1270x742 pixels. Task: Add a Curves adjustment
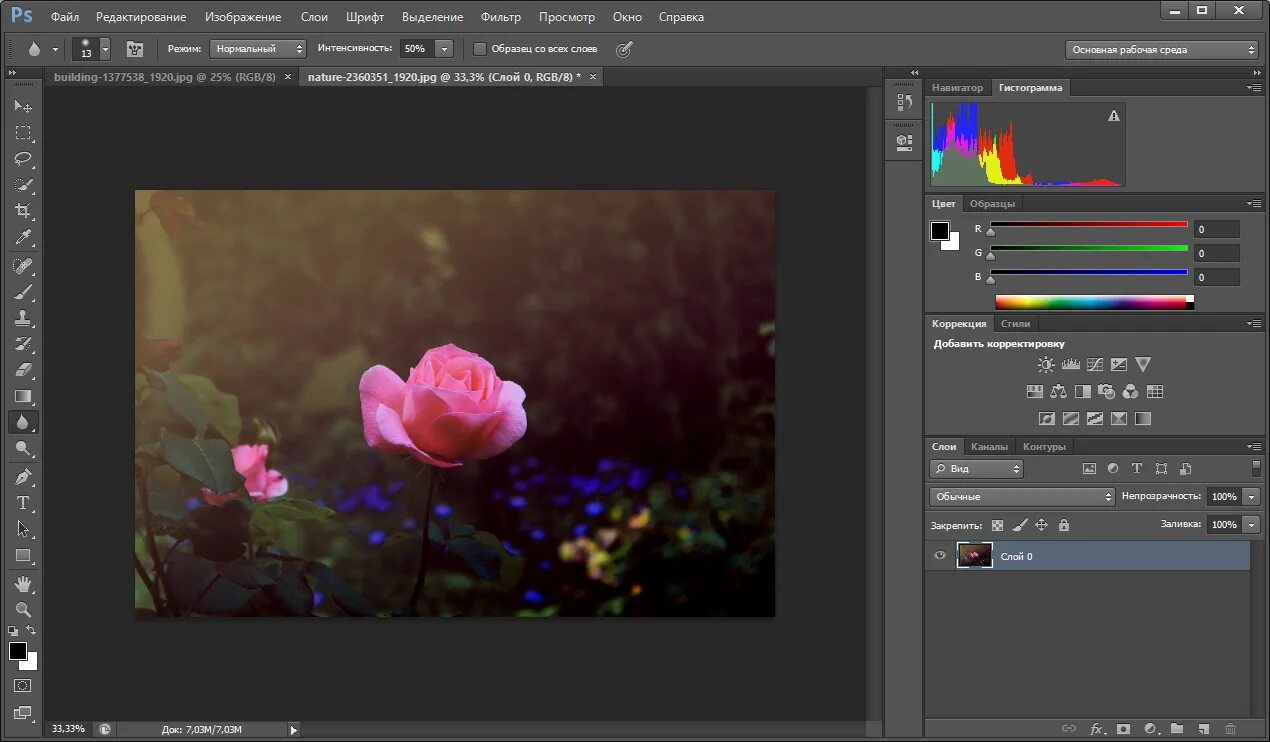click(x=1095, y=365)
